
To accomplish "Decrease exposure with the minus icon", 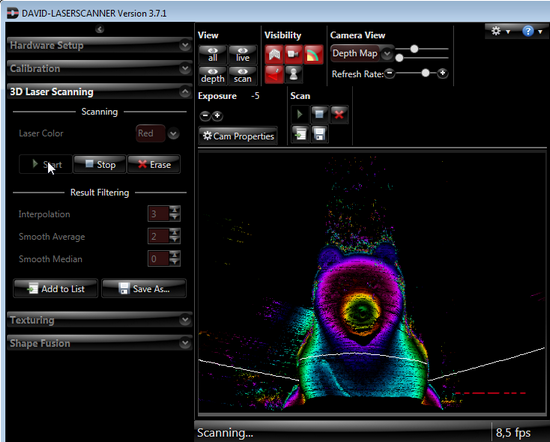I will point(206,115).
